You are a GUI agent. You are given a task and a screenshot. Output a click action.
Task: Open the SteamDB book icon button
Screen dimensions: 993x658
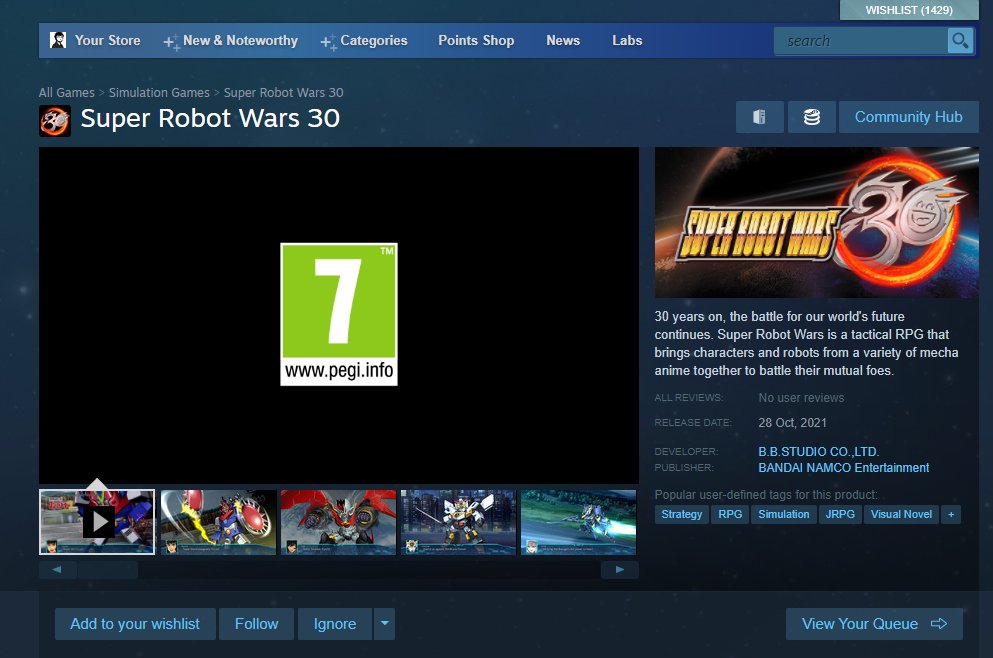tap(759, 117)
